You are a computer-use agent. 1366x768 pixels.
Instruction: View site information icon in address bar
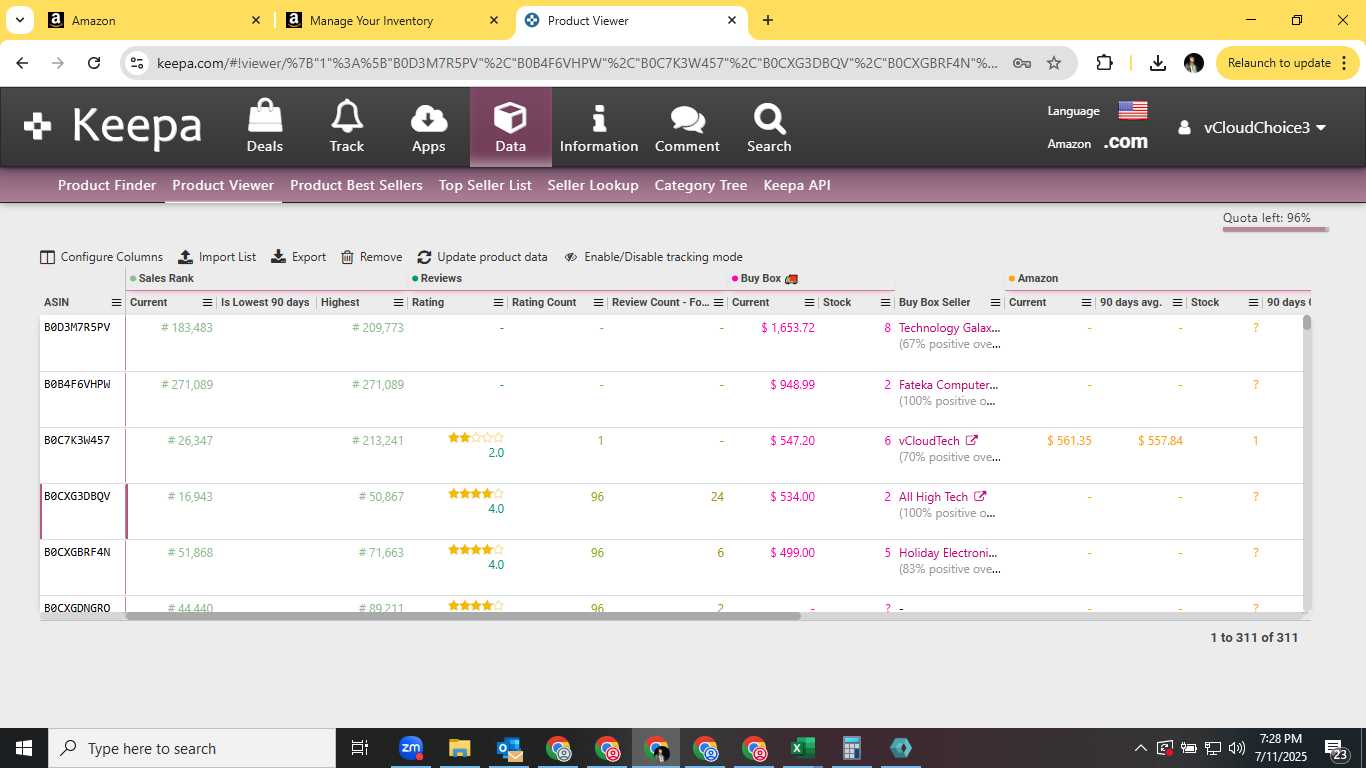138,63
